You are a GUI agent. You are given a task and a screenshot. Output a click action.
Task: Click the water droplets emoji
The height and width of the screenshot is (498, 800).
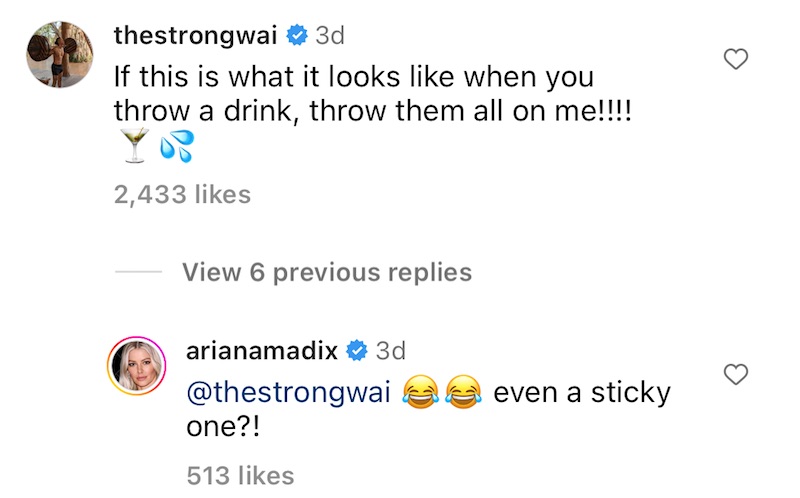coord(176,147)
